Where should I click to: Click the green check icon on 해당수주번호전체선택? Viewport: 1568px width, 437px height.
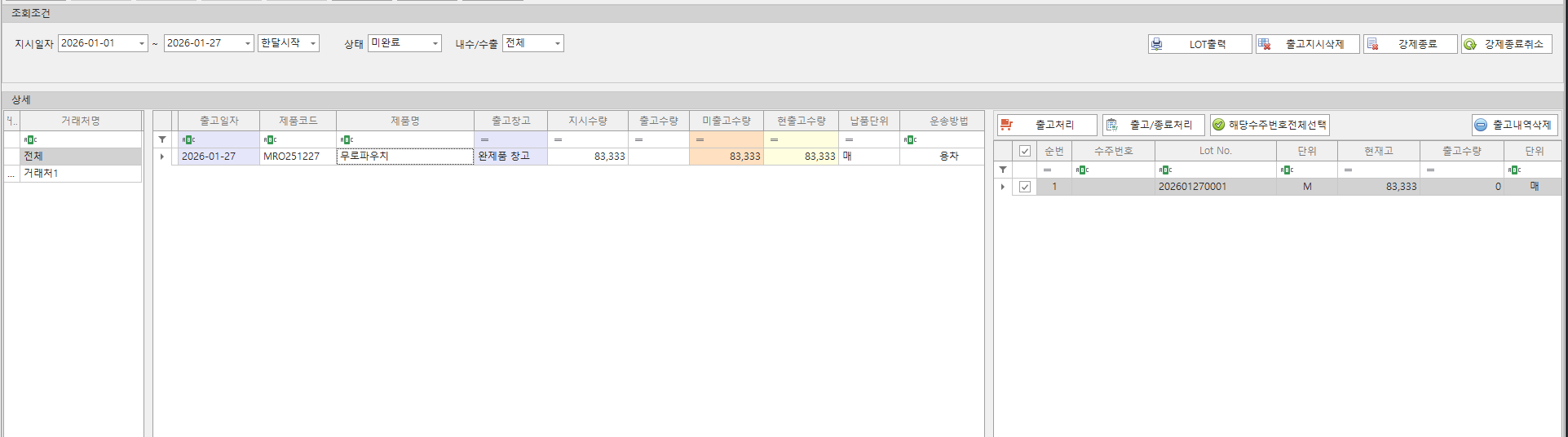[x=1219, y=125]
